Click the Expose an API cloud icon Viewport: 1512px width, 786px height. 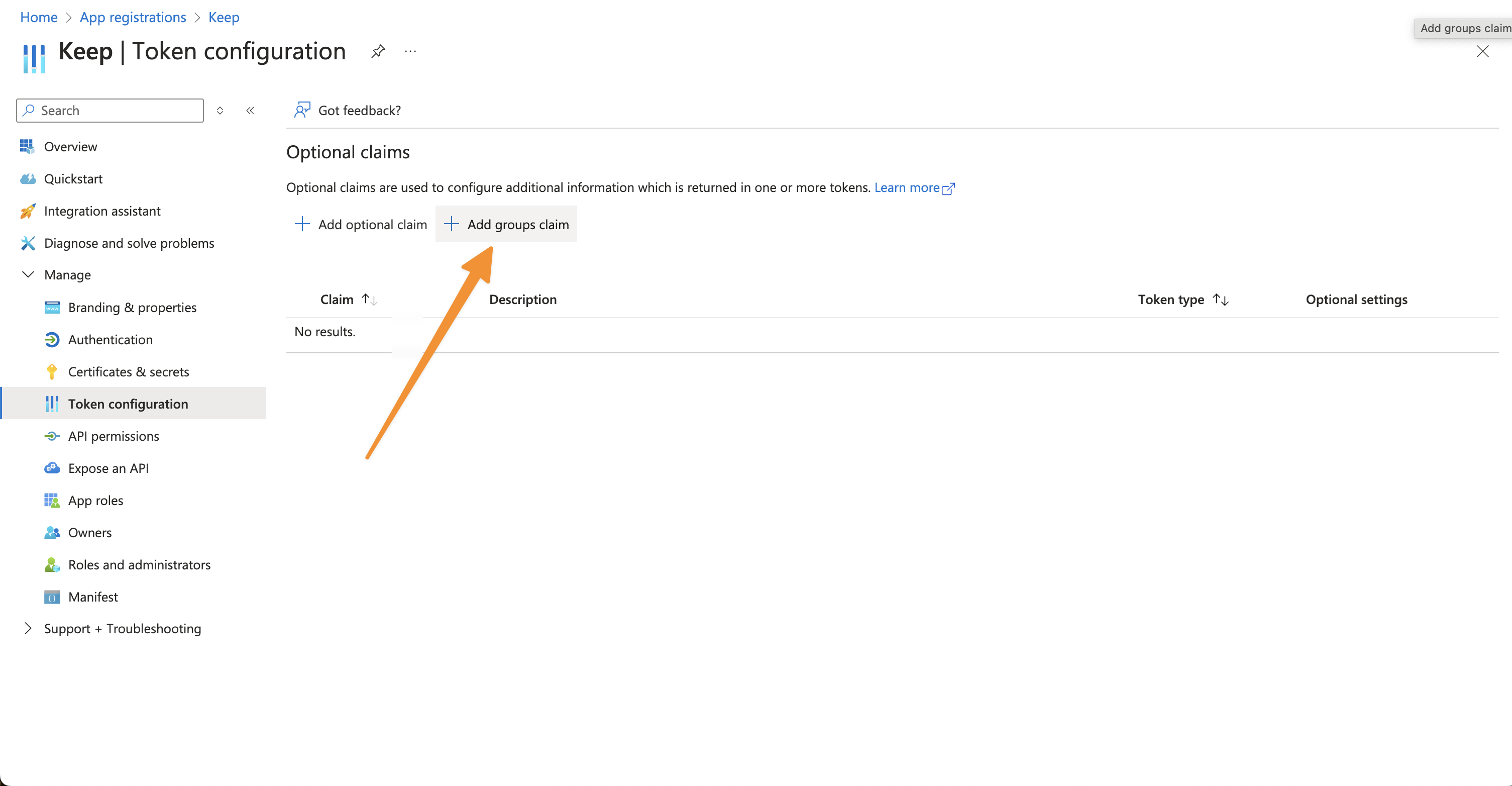coord(52,468)
